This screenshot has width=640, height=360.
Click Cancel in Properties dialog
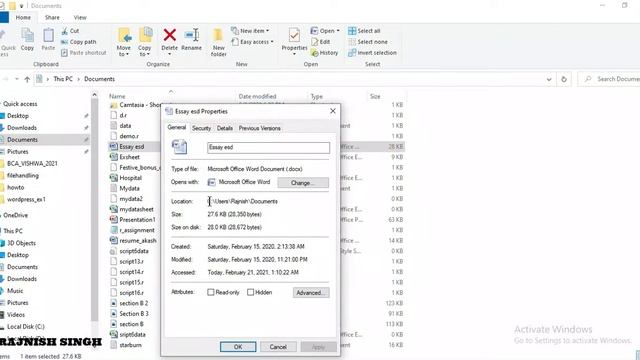tap(278, 347)
